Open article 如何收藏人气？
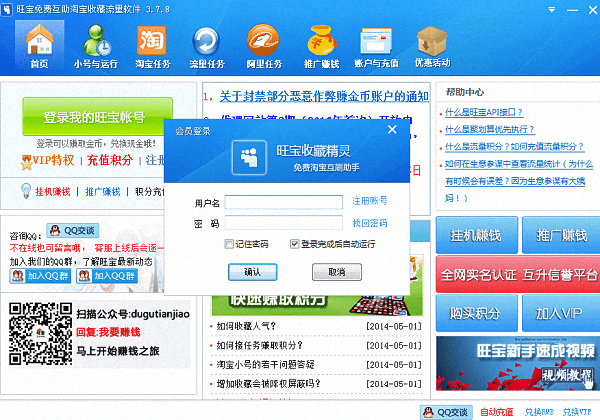The width and height of the screenshot is (600, 420). pyautogui.click(x=246, y=326)
